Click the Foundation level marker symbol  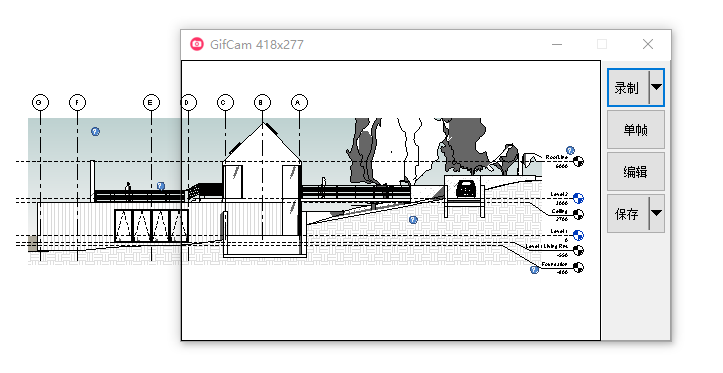pos(578,267)
